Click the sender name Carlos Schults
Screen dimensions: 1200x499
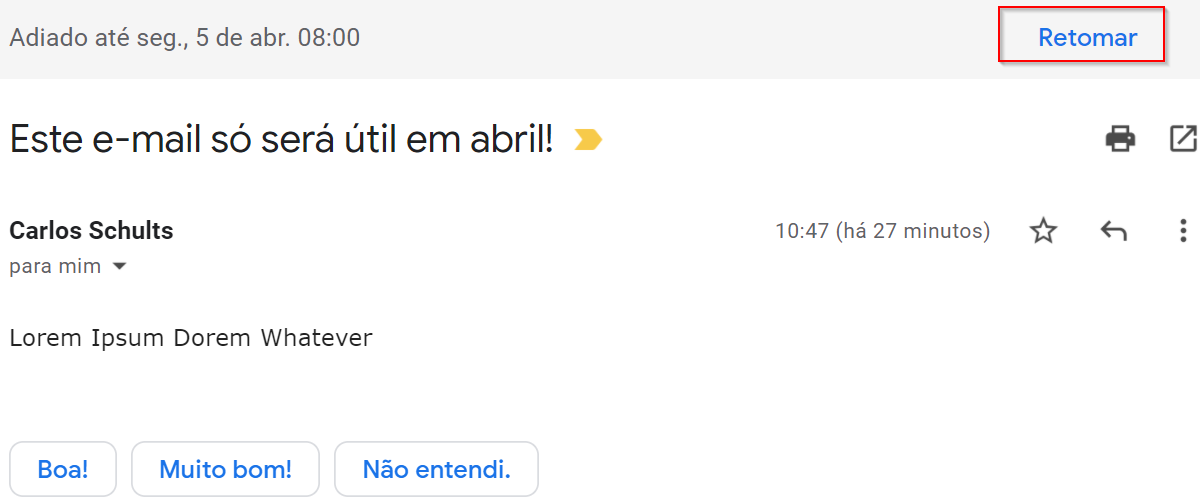(91, 231)
